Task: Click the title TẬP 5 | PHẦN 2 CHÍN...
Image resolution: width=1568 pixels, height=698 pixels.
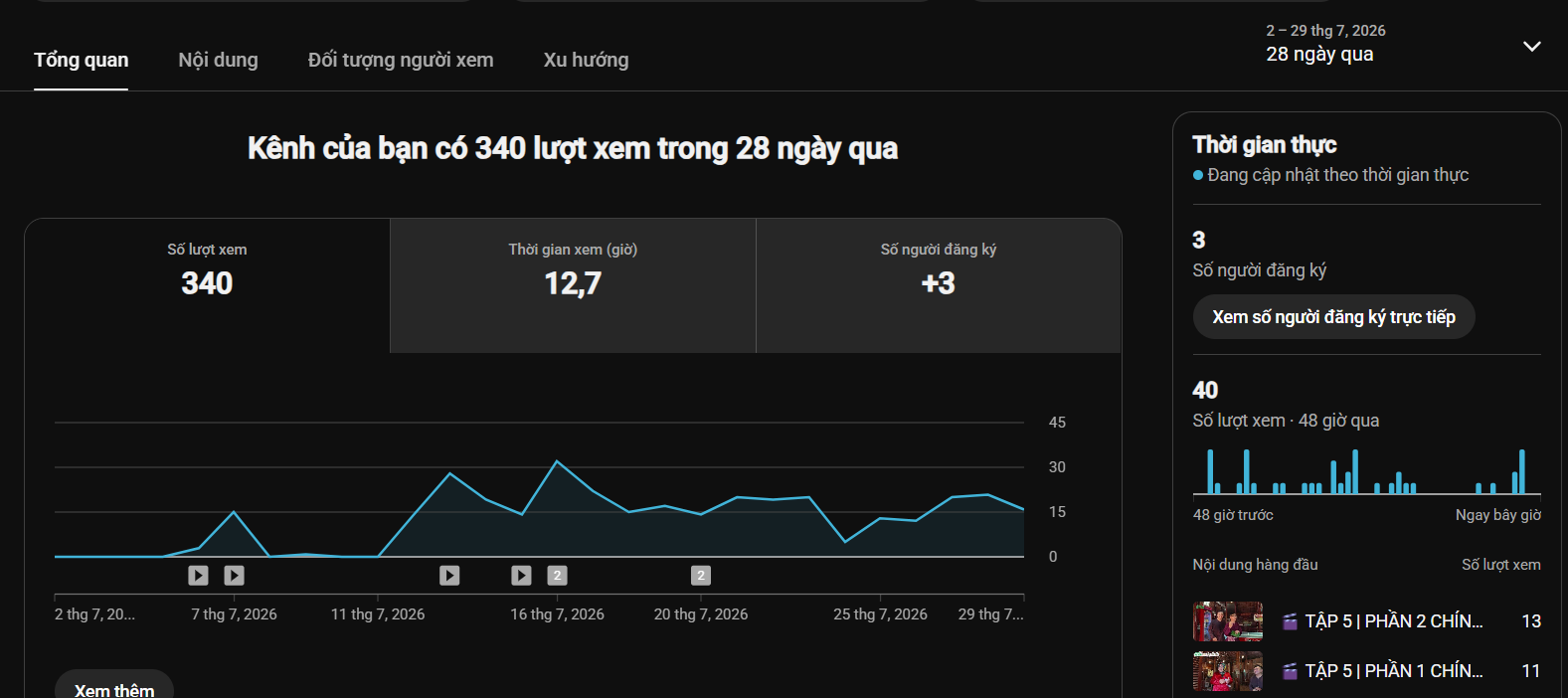Action: click(1394, 621)
